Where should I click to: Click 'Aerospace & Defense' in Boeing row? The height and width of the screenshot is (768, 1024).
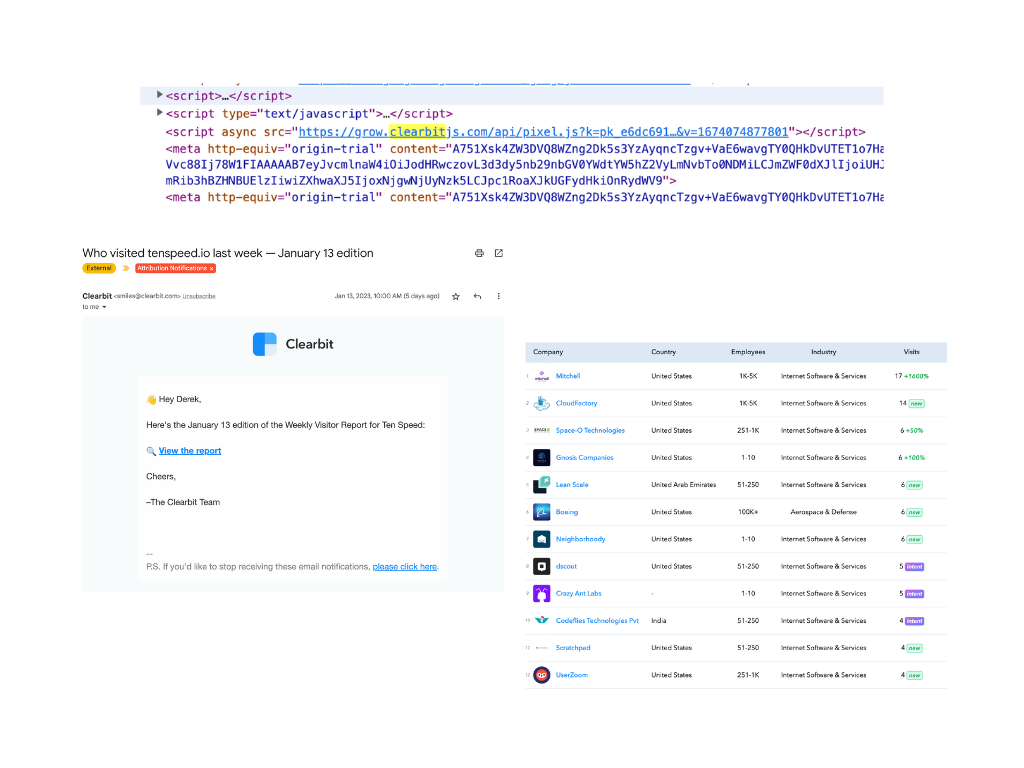tap(824, 512)
